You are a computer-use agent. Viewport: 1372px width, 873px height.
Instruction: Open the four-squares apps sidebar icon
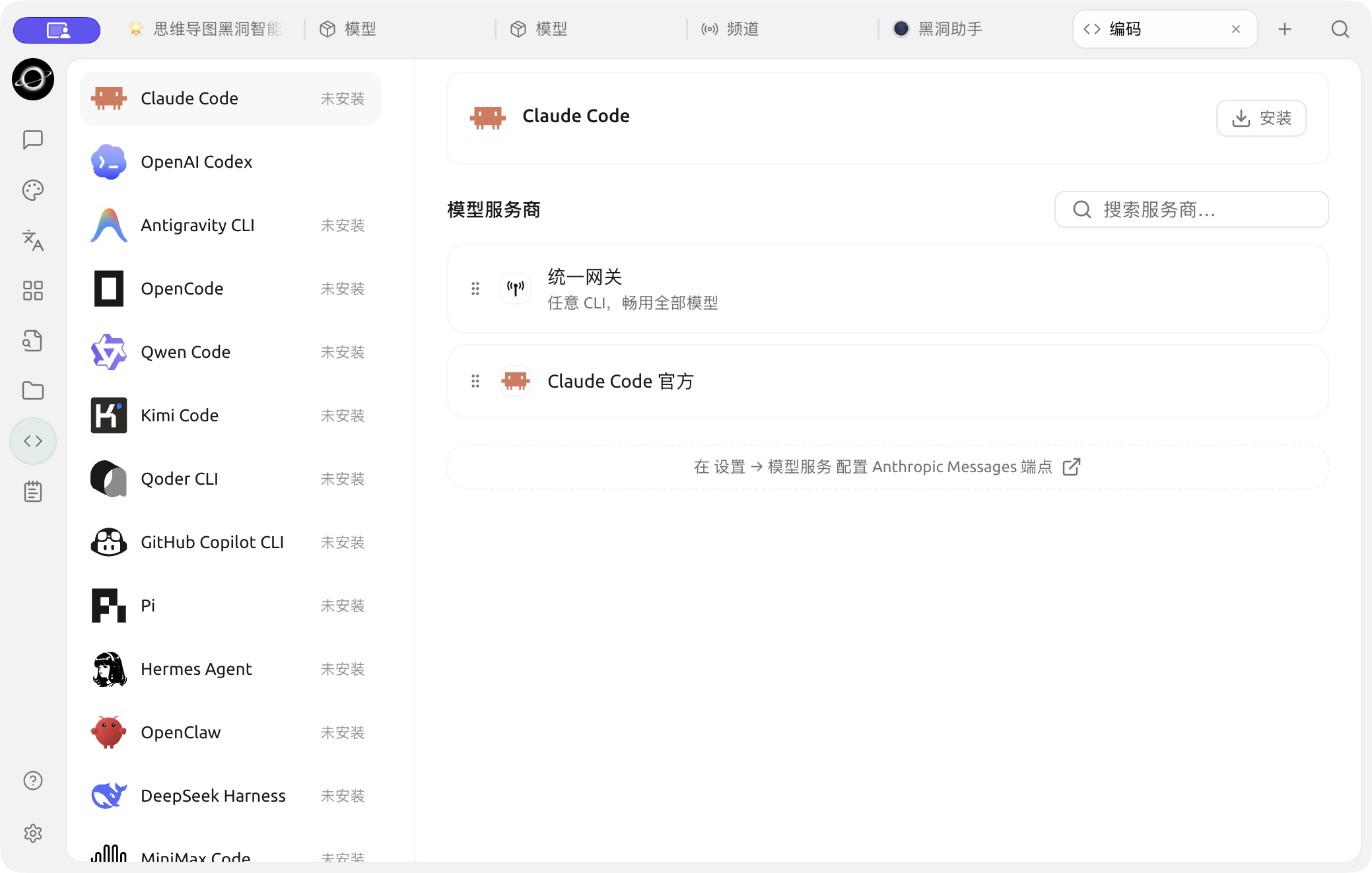[33, 291]
